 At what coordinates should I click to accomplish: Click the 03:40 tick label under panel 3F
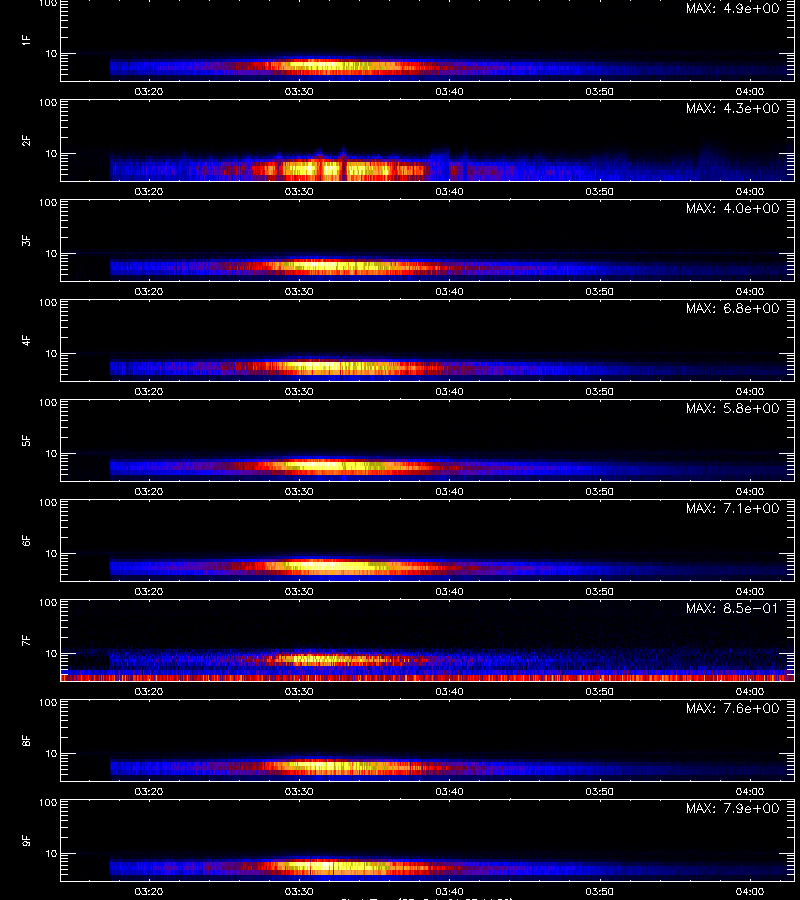coord(449,291)
